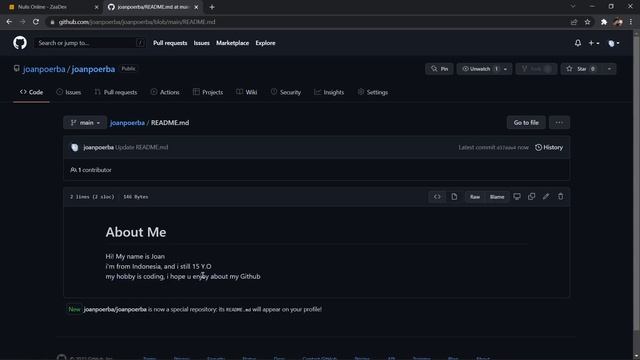View the file History
This screenshot has width=640, height=360.
pos(549,147)
